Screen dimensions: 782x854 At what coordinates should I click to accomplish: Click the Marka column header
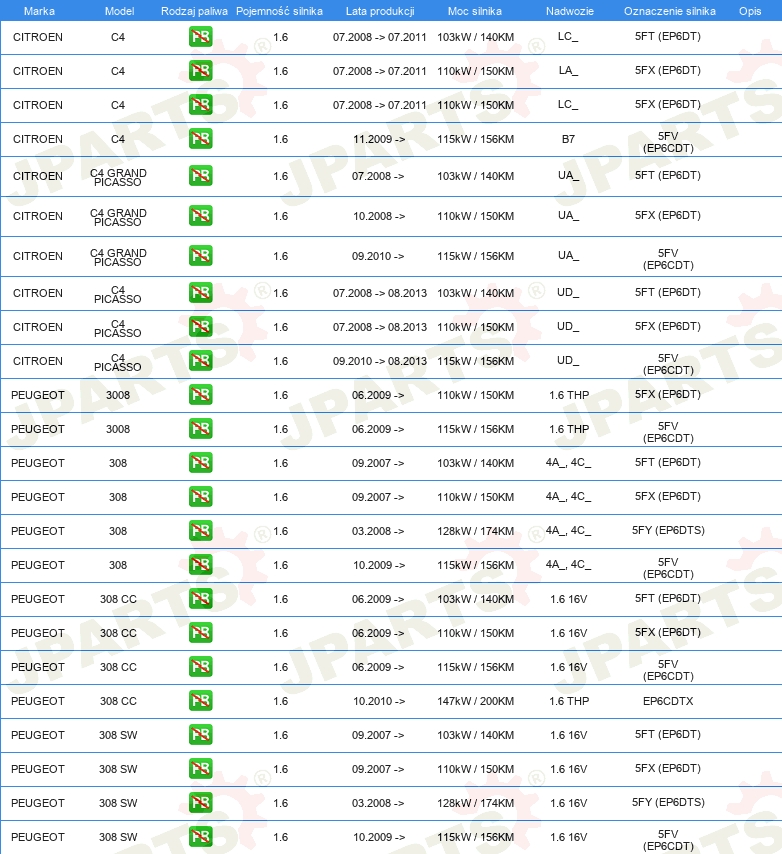[39, 11]
